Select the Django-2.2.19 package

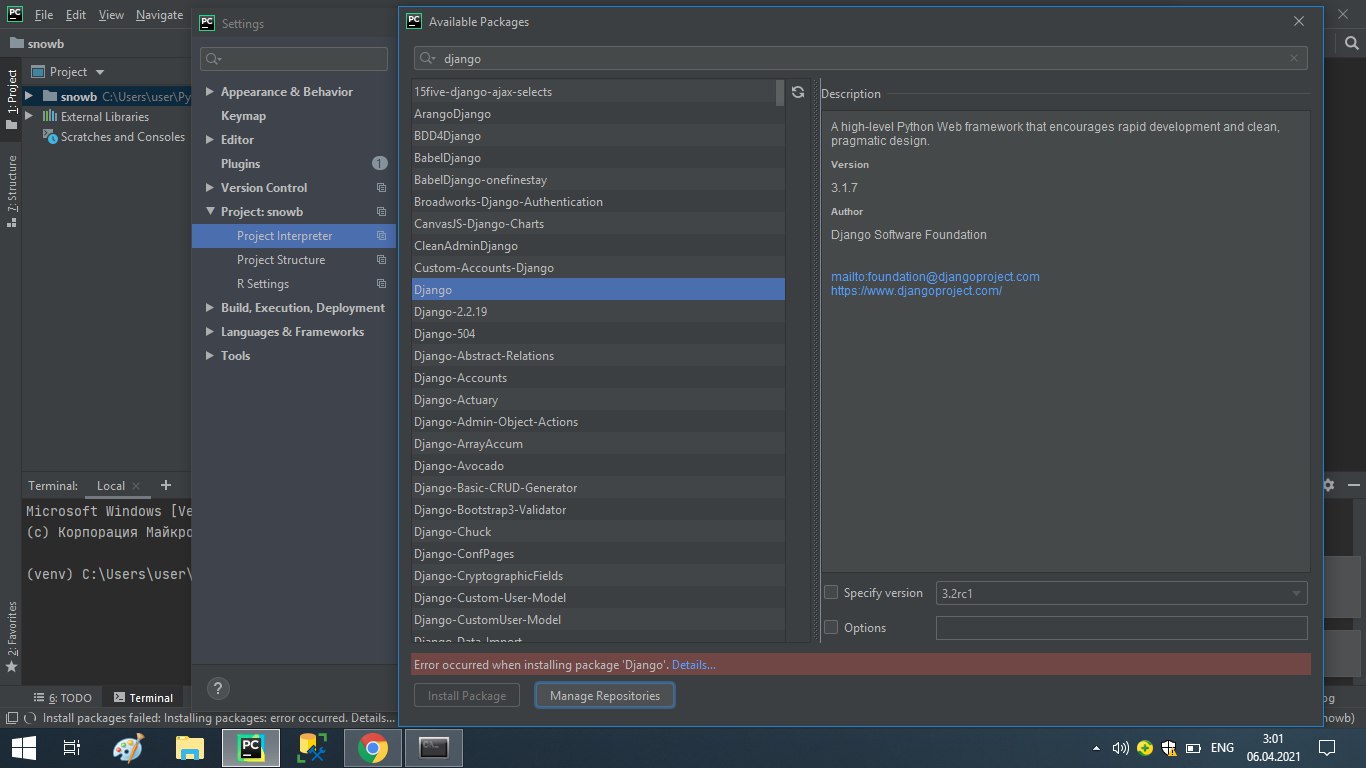click(x=598, y=312)
